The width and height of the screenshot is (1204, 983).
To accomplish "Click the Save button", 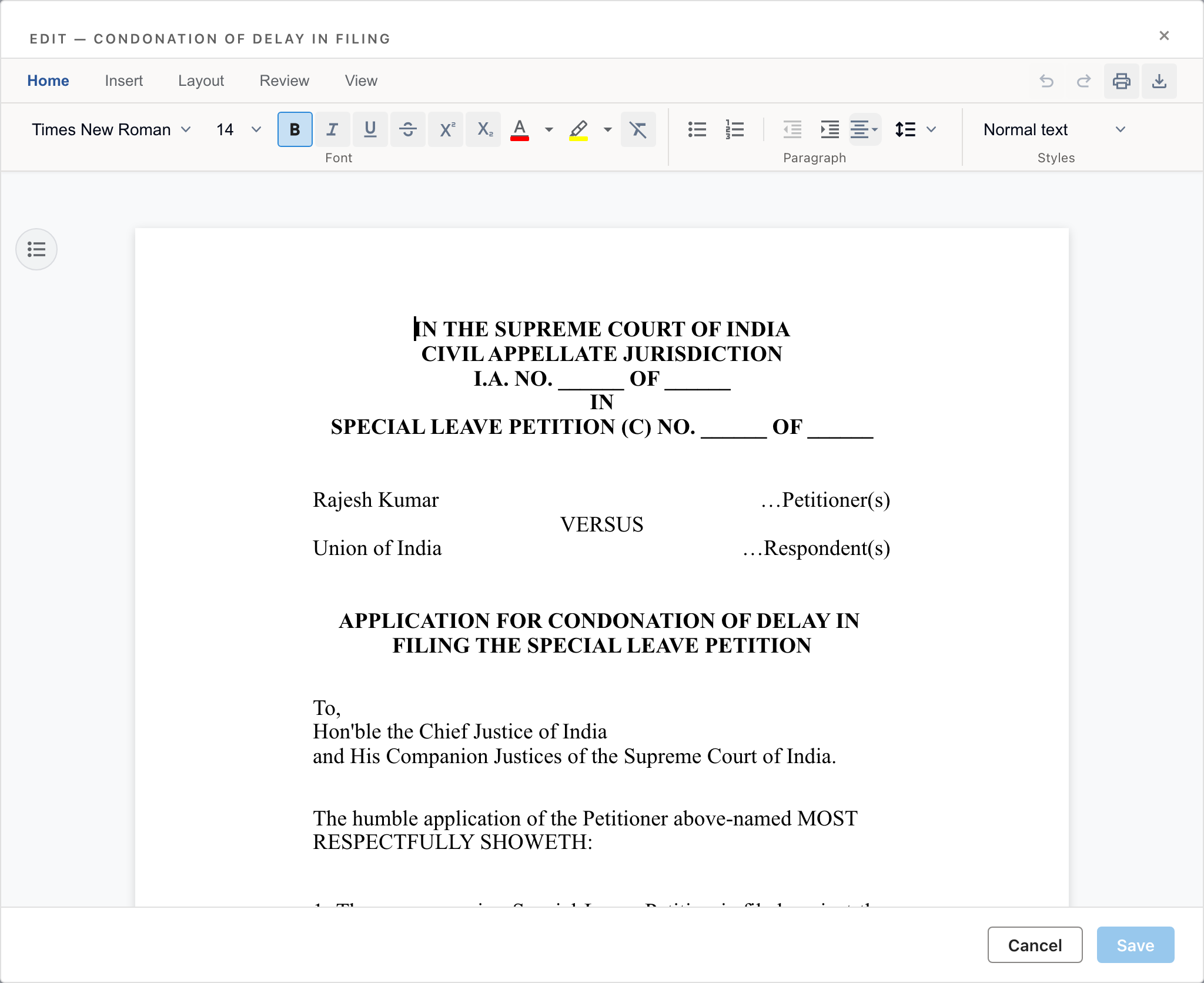I will tap(1135, 945).
